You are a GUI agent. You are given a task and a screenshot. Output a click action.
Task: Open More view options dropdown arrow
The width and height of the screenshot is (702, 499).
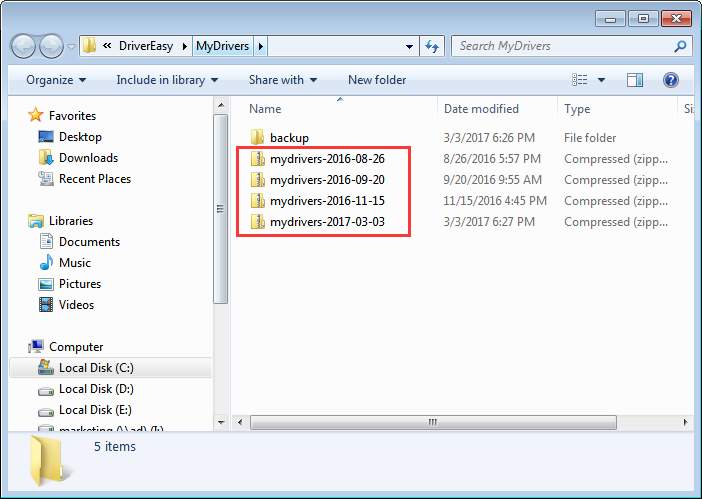(601, 80)
